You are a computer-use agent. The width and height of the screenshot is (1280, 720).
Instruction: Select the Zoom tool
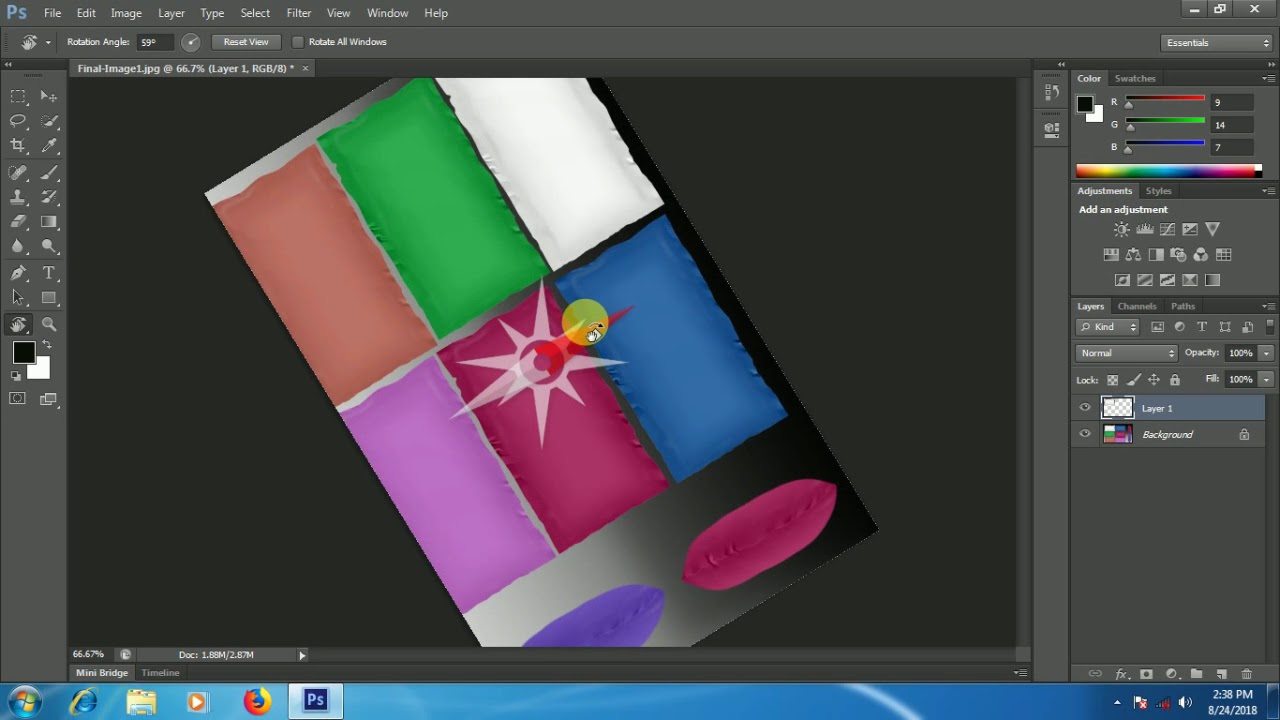click(x=48, y=324)
